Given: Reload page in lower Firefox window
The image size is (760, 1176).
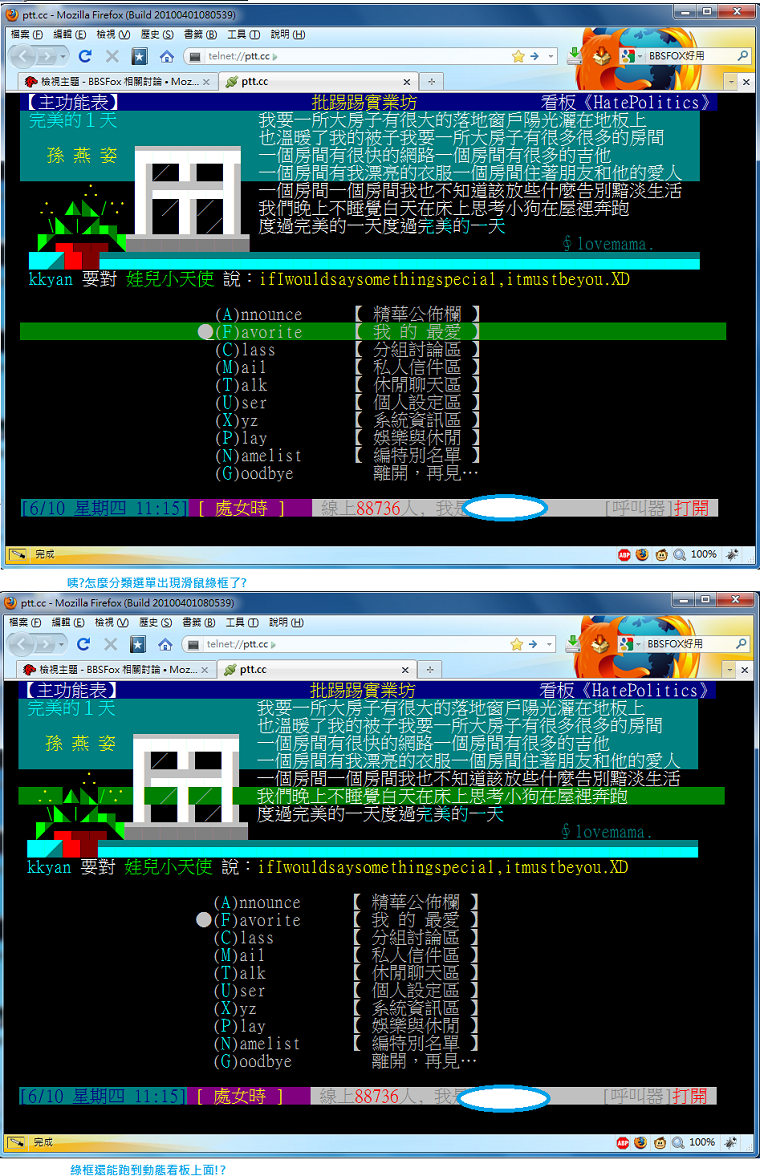Looking at the screenshot, I should (83, 644).
